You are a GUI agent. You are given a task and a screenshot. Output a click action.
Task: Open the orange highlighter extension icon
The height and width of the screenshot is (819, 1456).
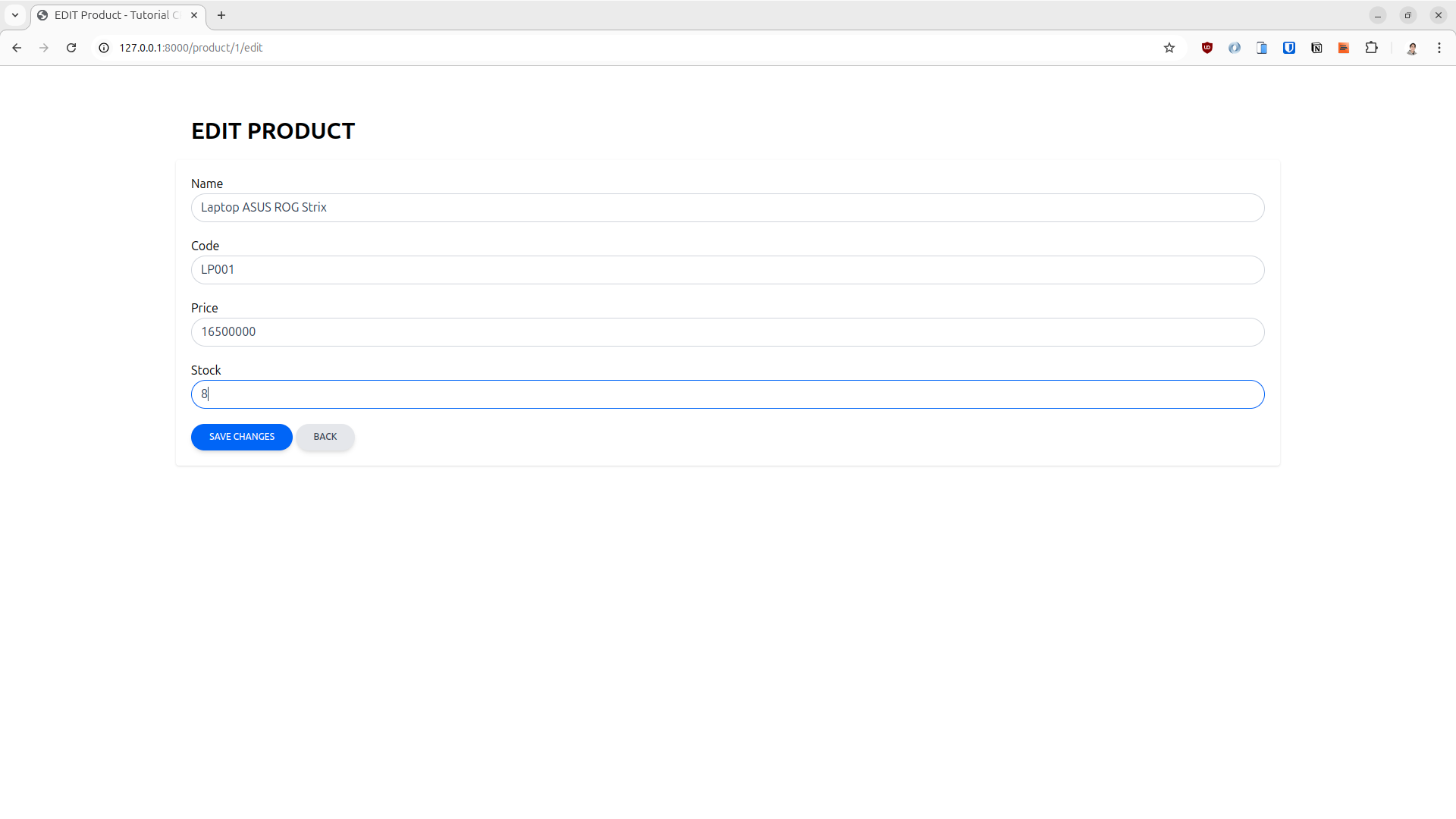[x=1344, y=47]
